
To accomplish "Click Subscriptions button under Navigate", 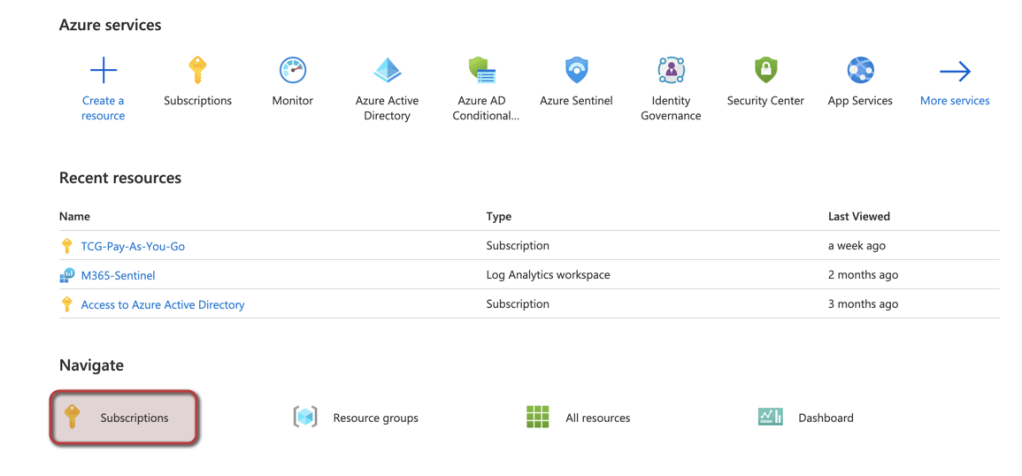I will (124, 418).
